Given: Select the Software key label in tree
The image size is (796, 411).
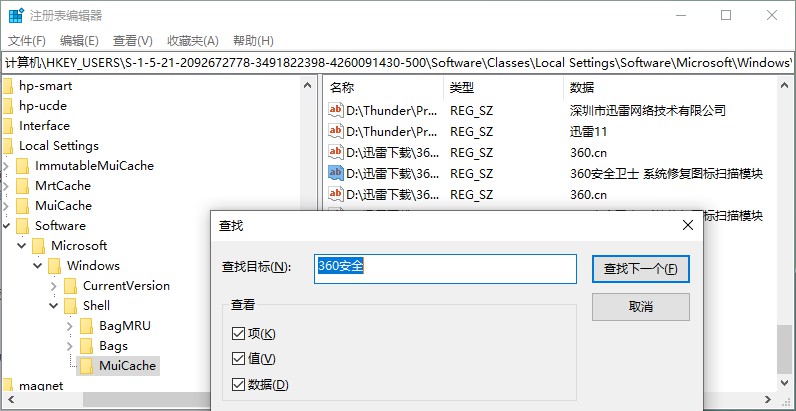Looking at the screenshot, I should point(60,226).
